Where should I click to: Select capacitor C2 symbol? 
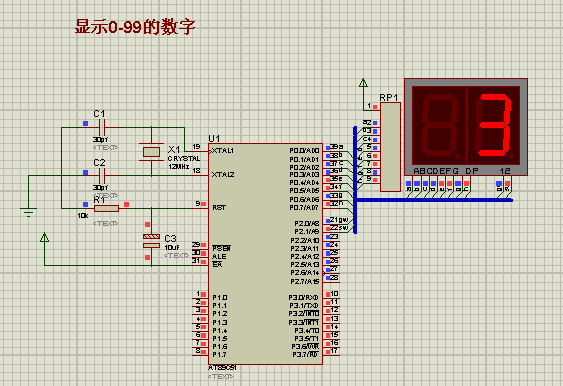point(102,176)
